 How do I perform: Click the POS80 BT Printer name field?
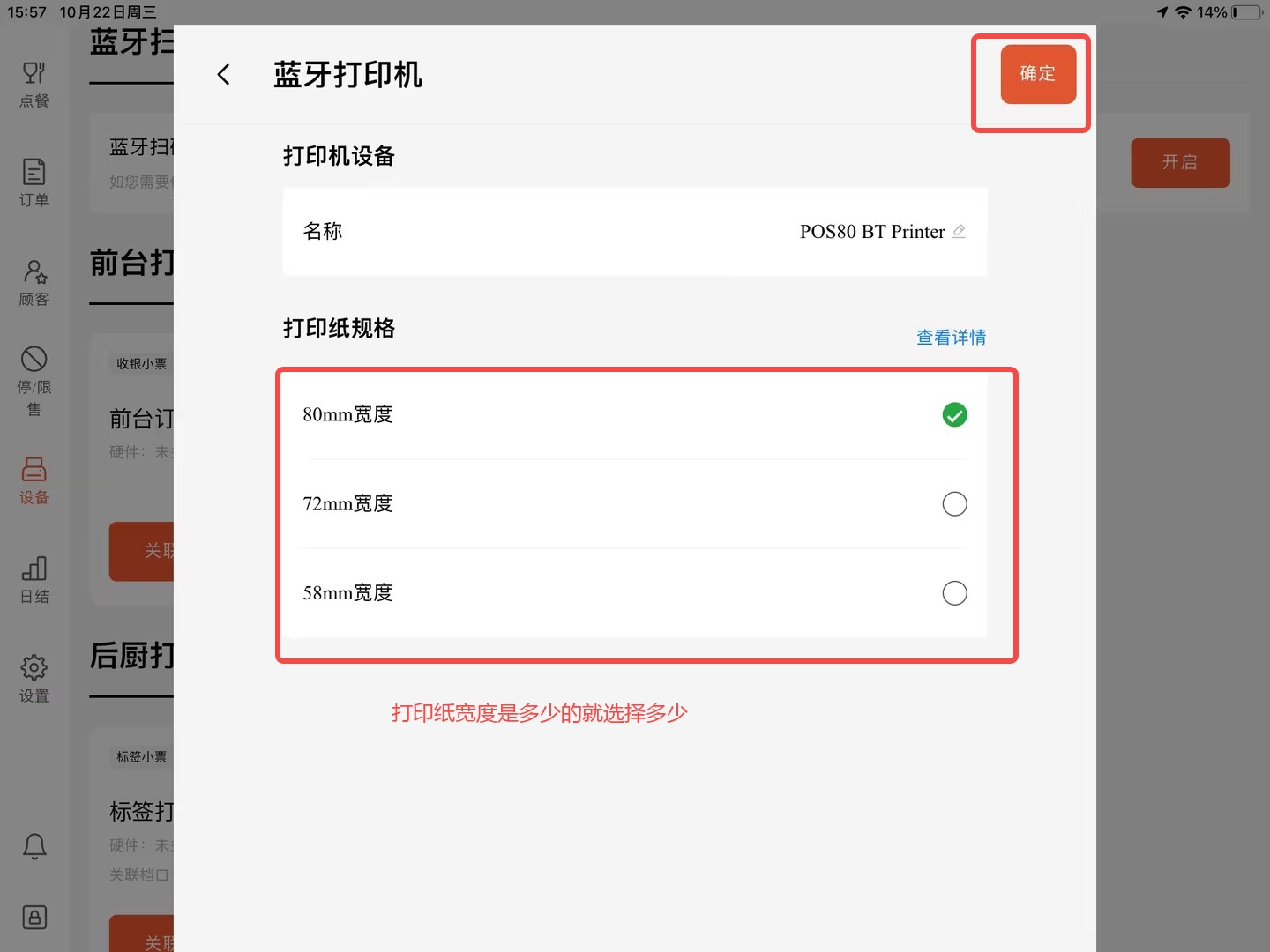(x=635, y=231)
